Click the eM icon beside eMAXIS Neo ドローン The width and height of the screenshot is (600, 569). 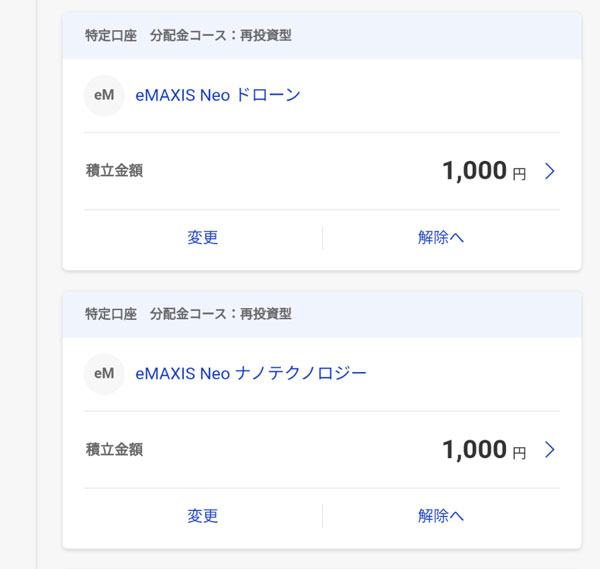coord(104,96)
